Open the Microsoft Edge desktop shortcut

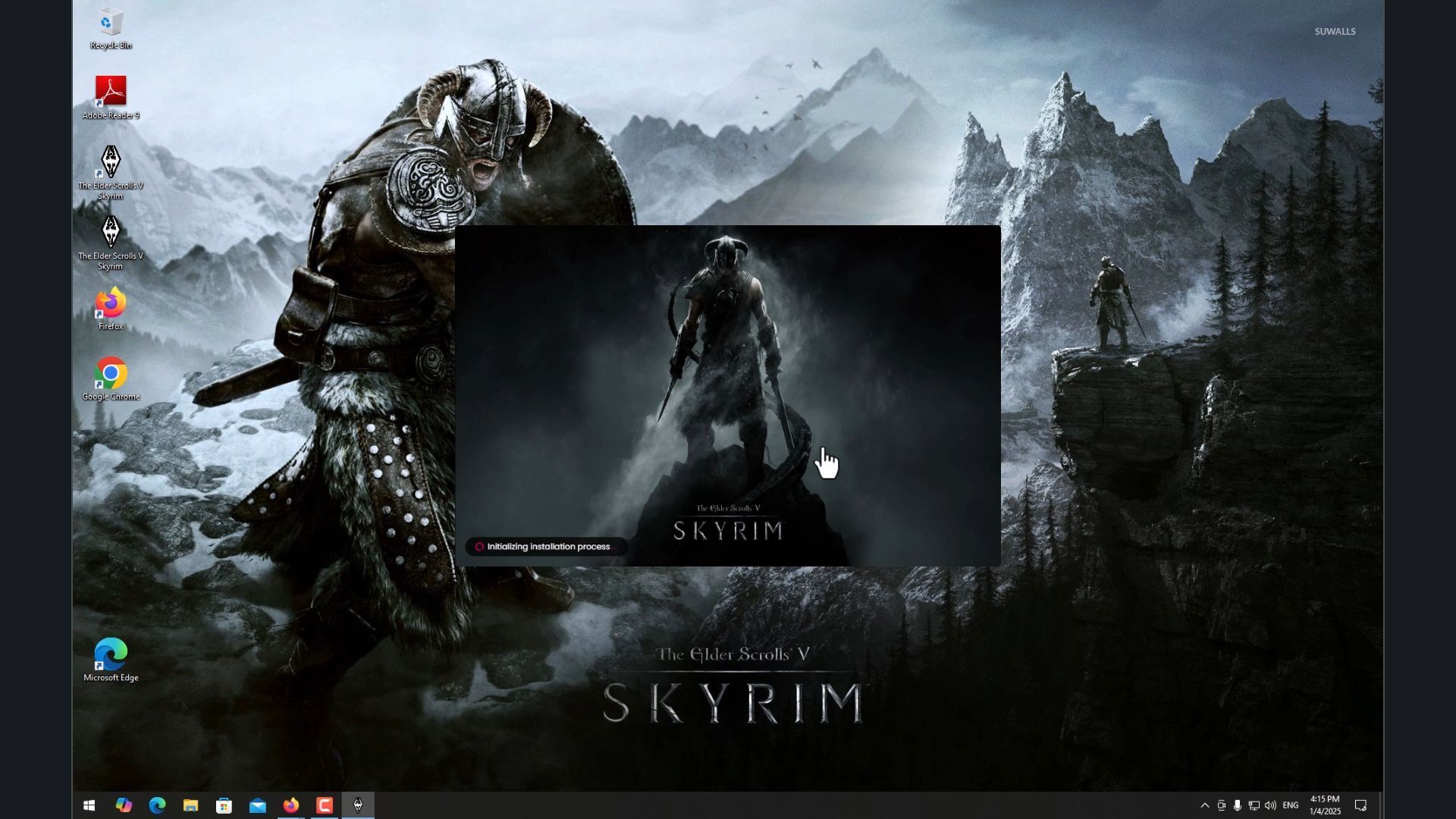(111, 661)
